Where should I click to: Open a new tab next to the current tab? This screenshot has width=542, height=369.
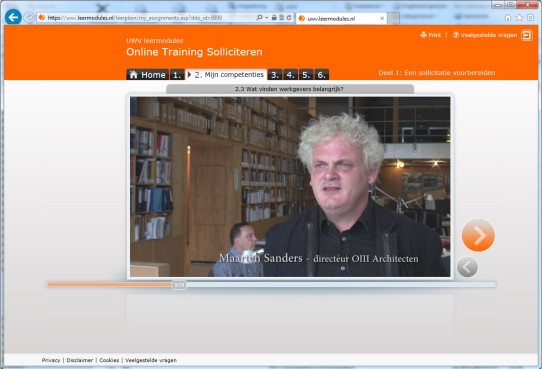coord(393,18)
